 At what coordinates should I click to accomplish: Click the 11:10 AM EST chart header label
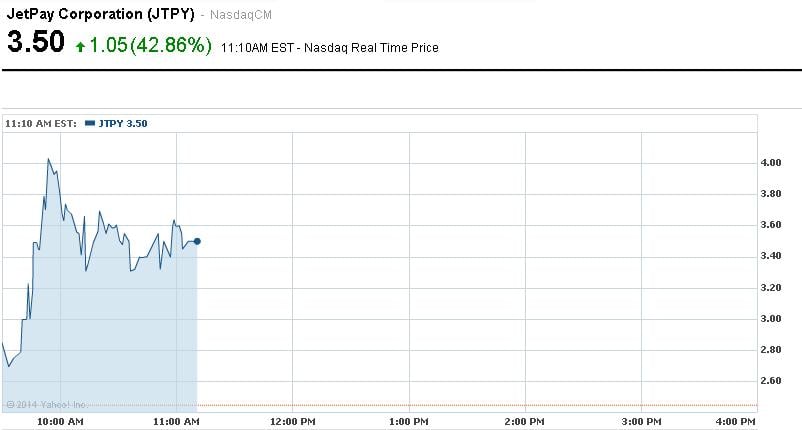(x=40, y=123)
